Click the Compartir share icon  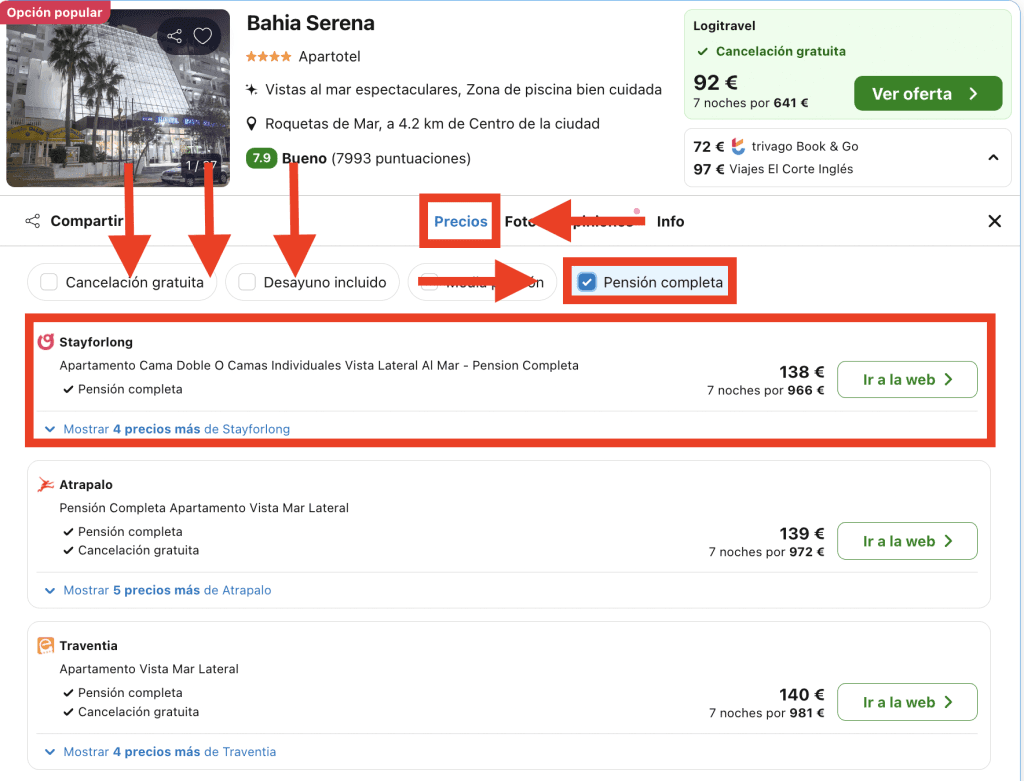(33, 221)
